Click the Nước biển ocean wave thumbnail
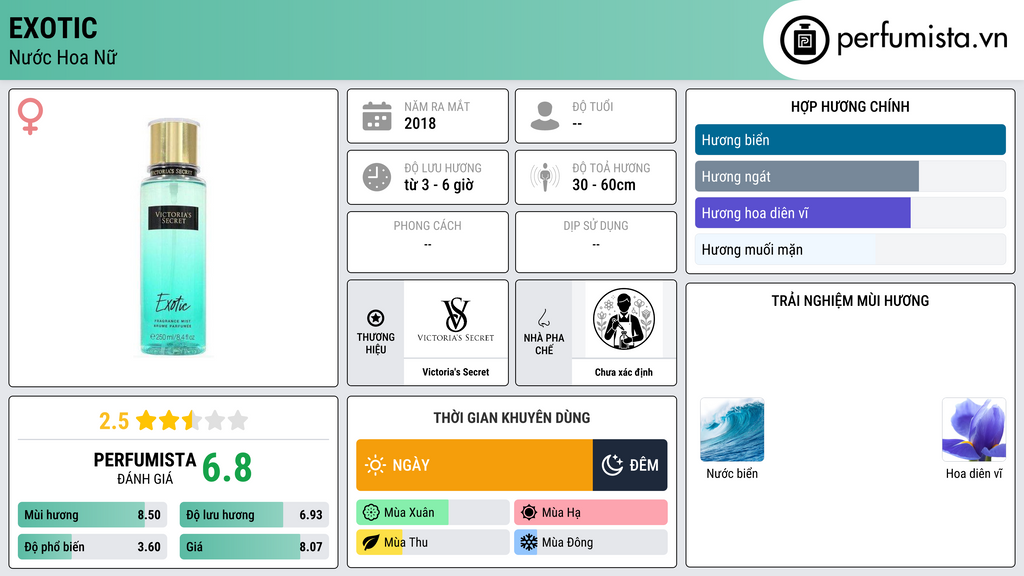Image resolution: width=1024 pixels, height=576 pixels. [732, 430]
